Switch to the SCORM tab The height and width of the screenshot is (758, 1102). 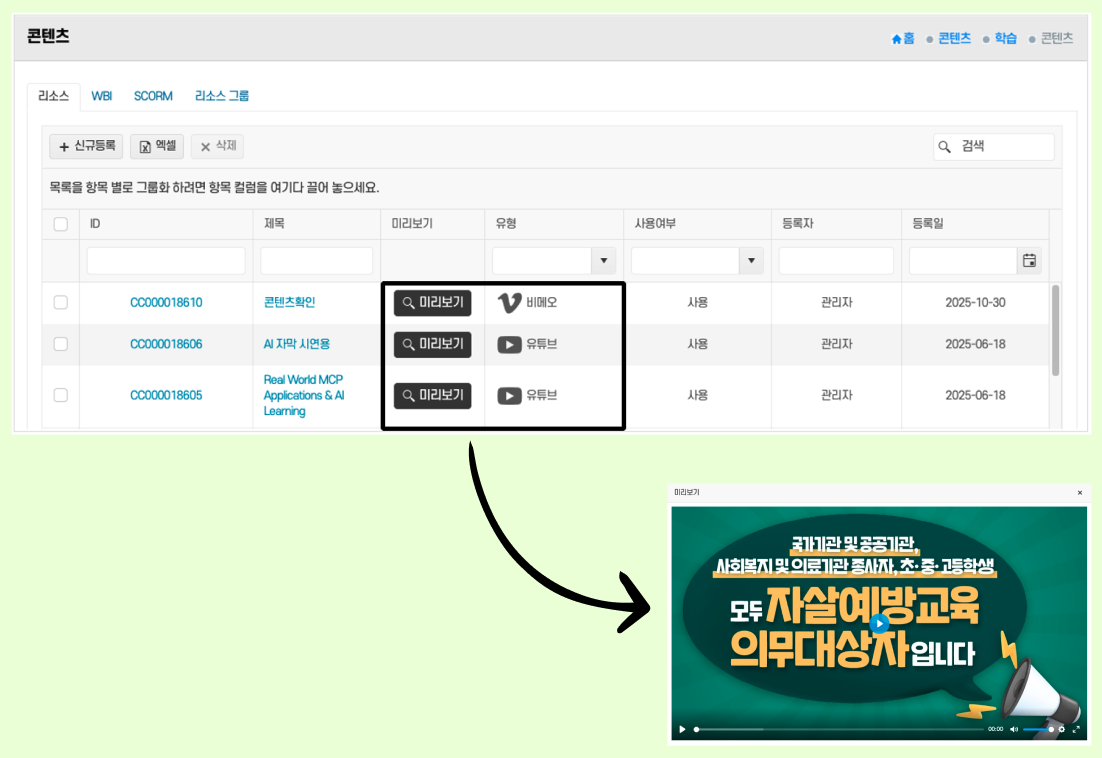pos(152,96)
